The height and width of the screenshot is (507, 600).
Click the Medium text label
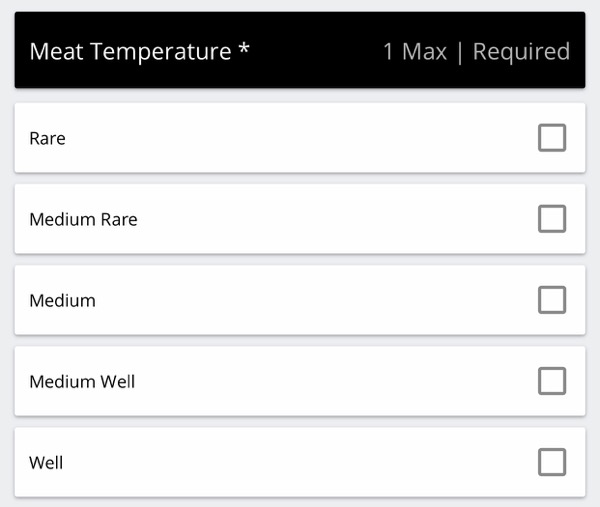click(x=62, y=301)
